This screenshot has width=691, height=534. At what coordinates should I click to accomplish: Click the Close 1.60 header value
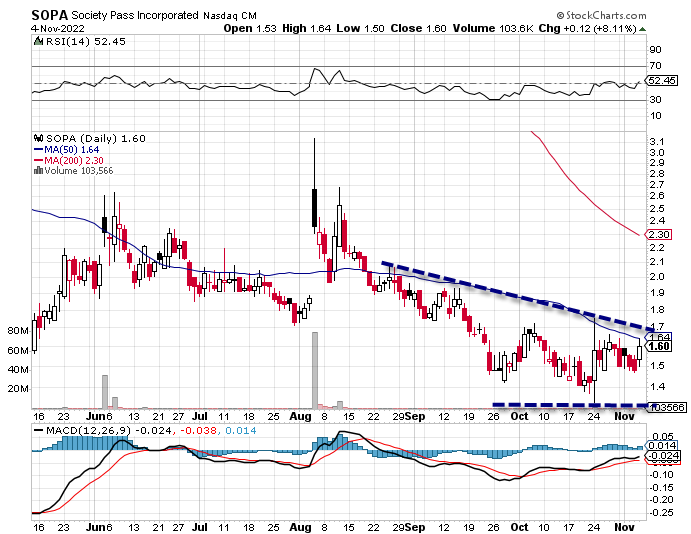pos(419,29)
